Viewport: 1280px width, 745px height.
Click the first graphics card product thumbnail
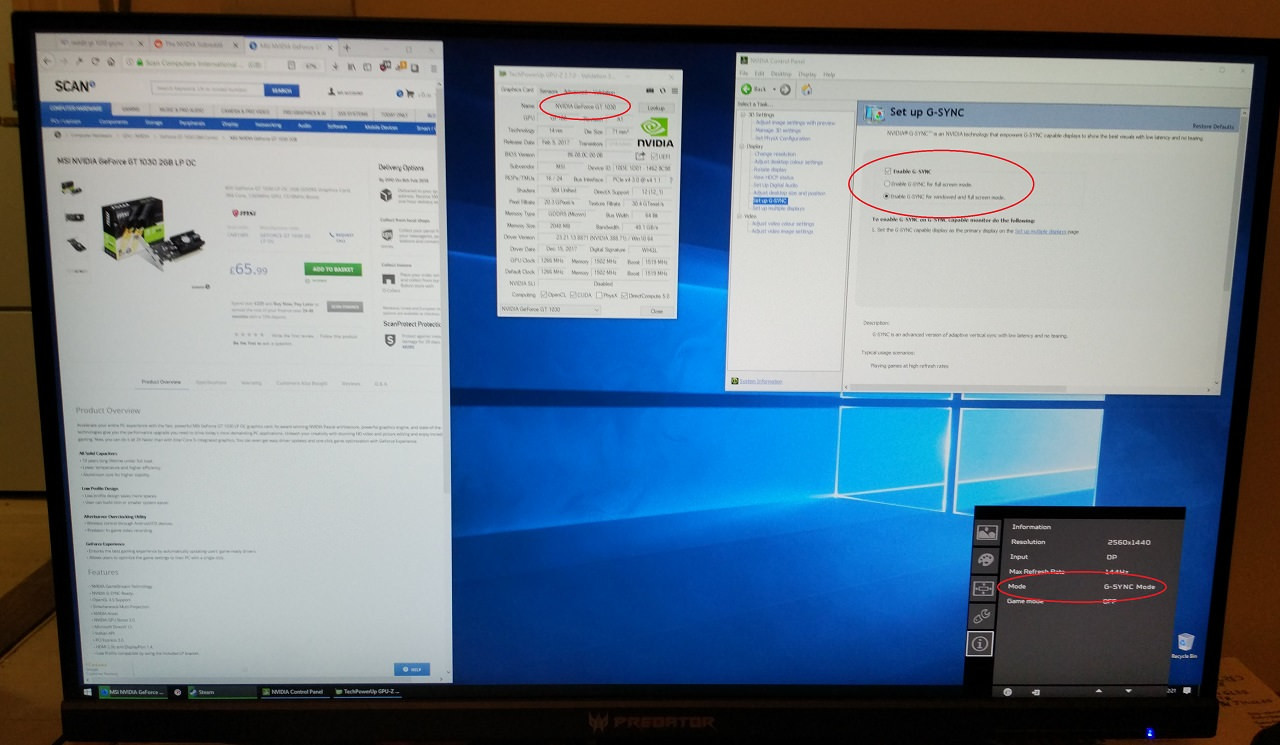coord(72,187)
